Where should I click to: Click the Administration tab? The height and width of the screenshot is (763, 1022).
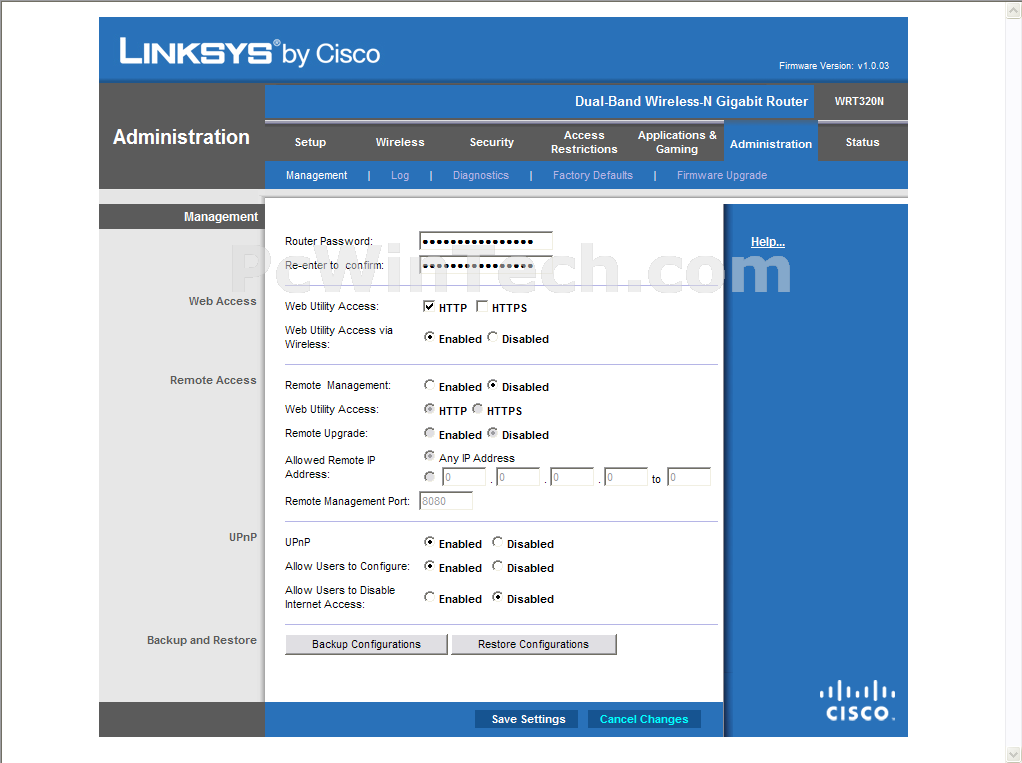coord(770,143)
